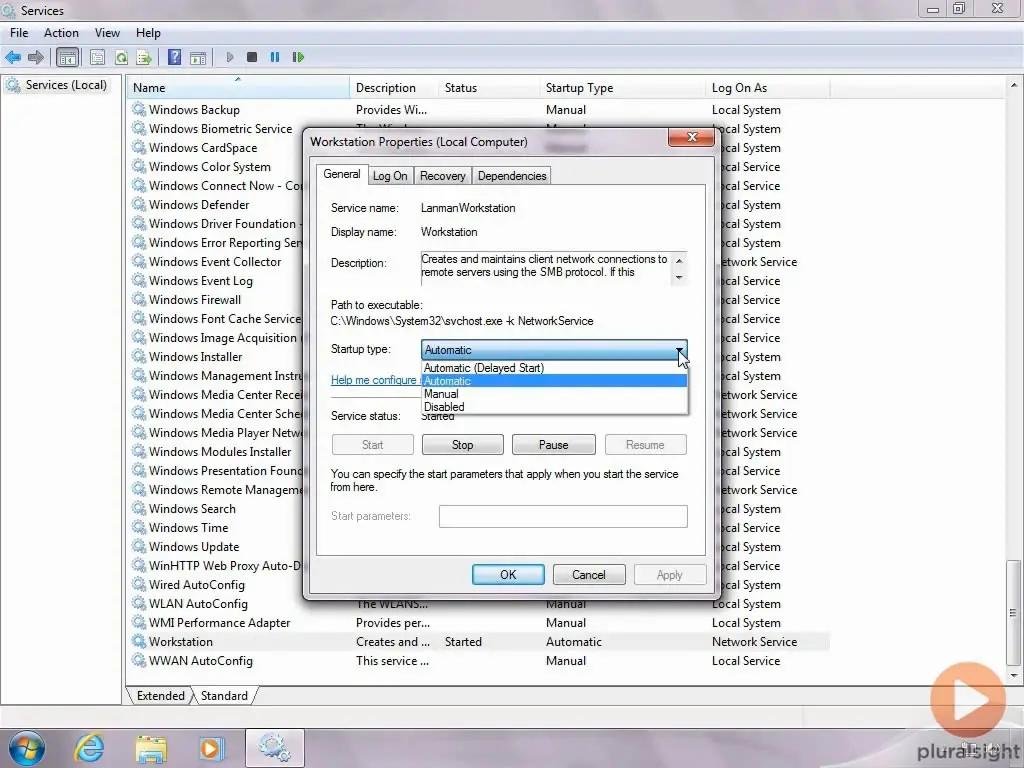
Task: Switch to Extended view tab
Action: [160, 696]
